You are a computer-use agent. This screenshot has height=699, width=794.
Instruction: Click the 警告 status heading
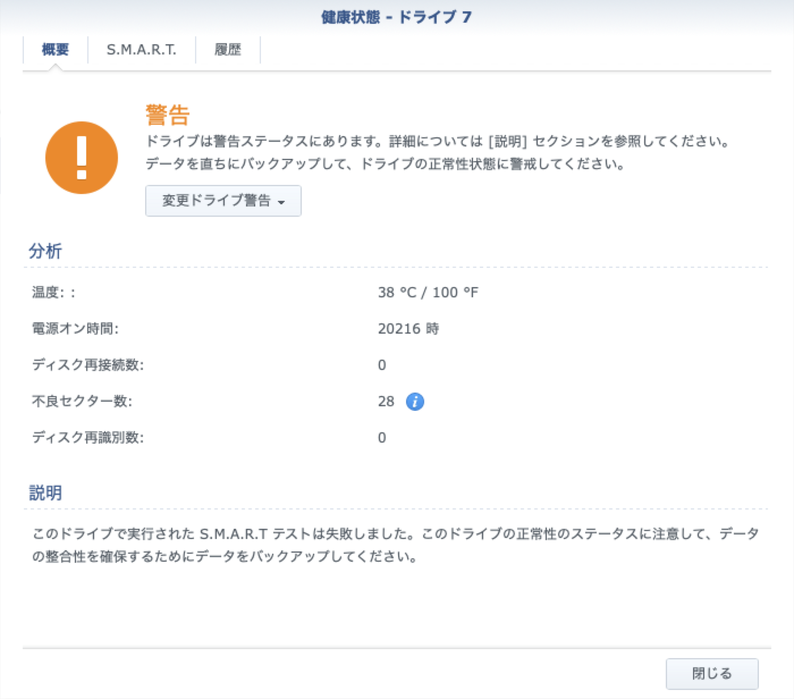(x=167, y=114)
